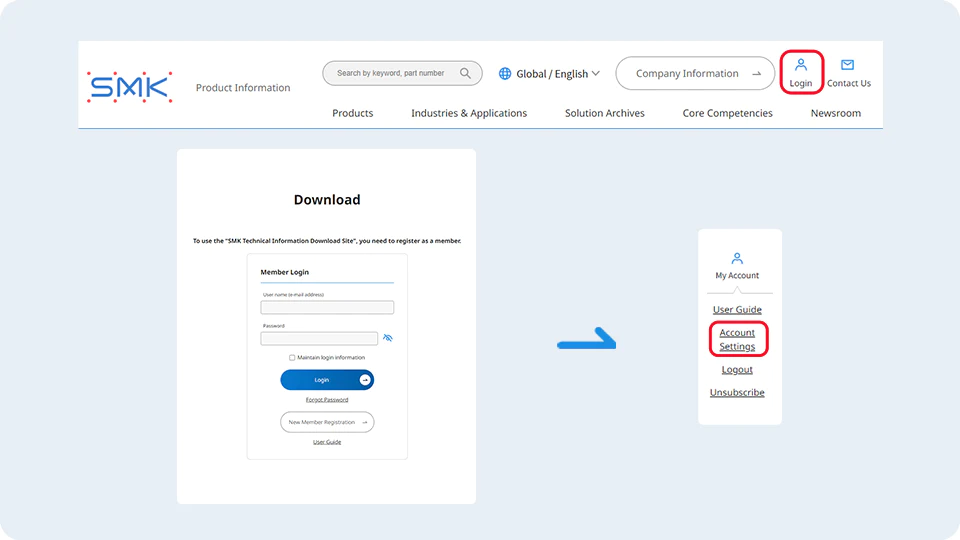
Task: Check Maintain login information checkbox
Action: tap(292, 357)
